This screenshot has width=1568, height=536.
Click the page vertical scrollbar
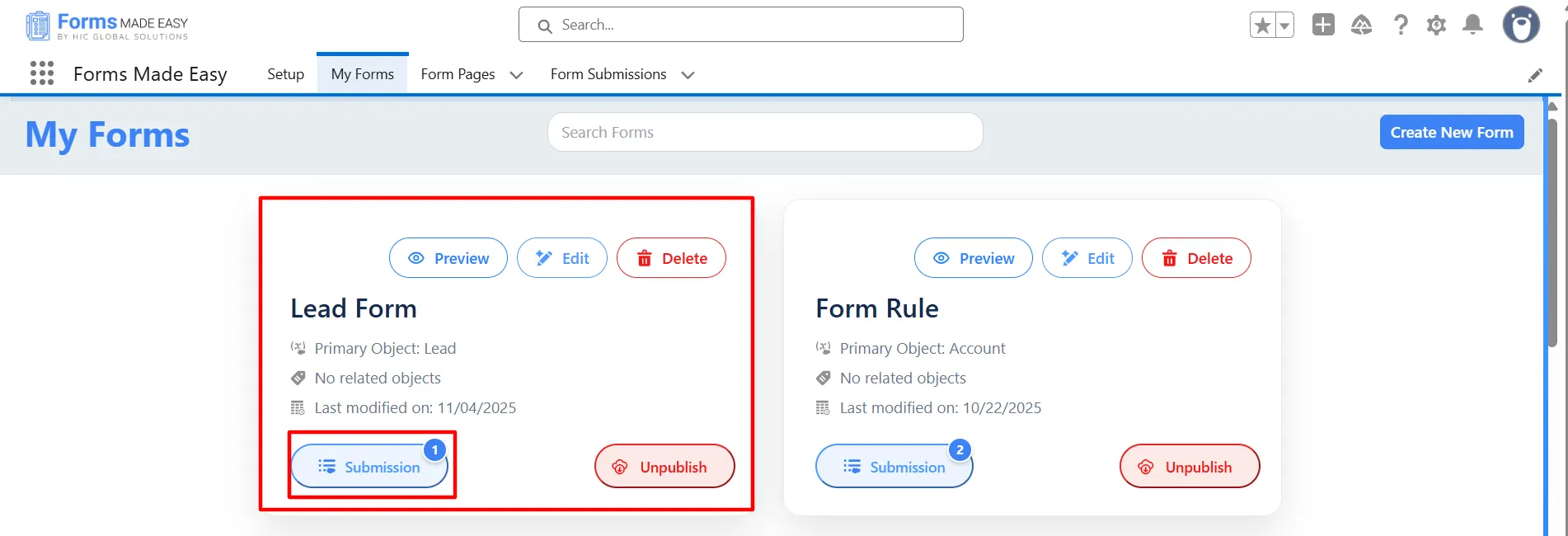click(x=1552, y=231)
